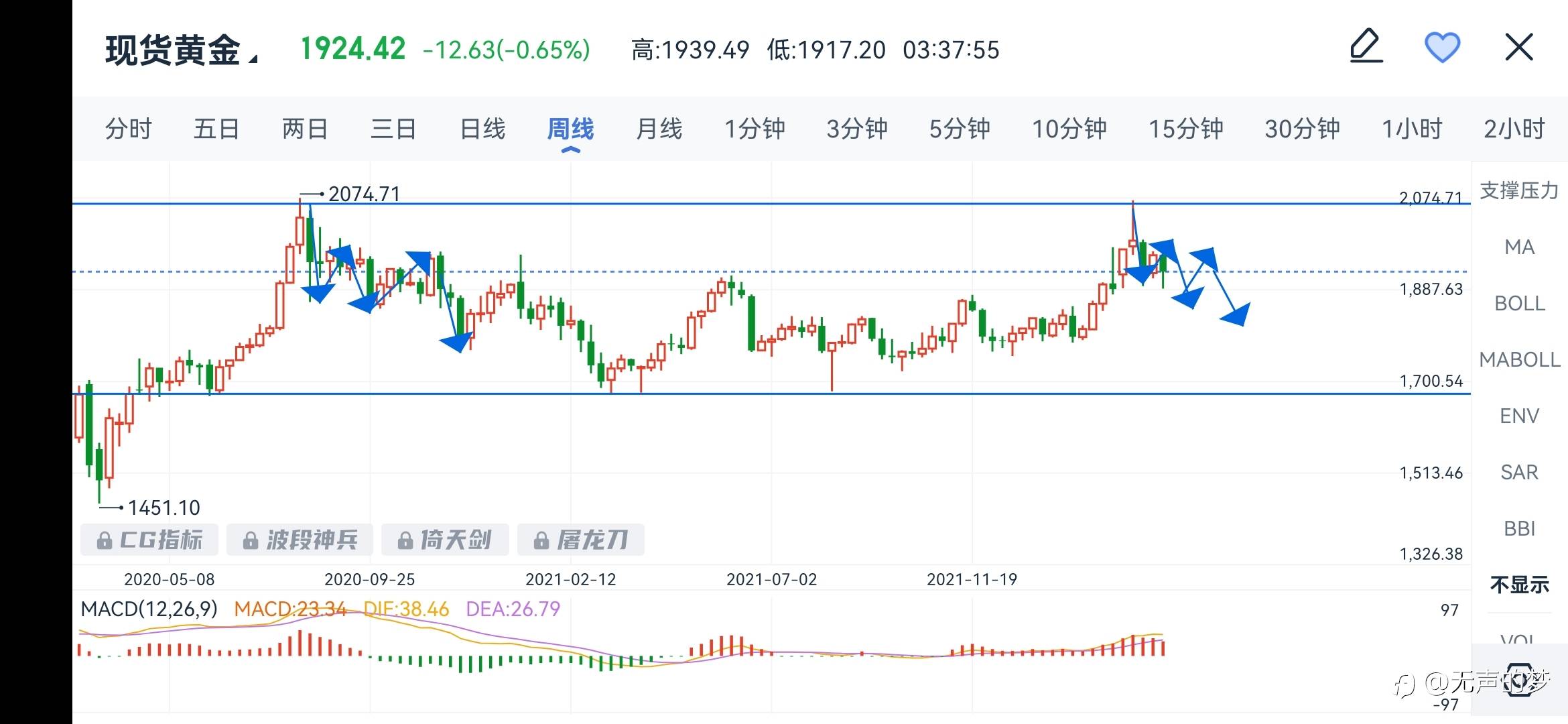Select the 分时 time-sharing tab
The height and width of the screenshot is (724, 1568).
tap(129, 129)
